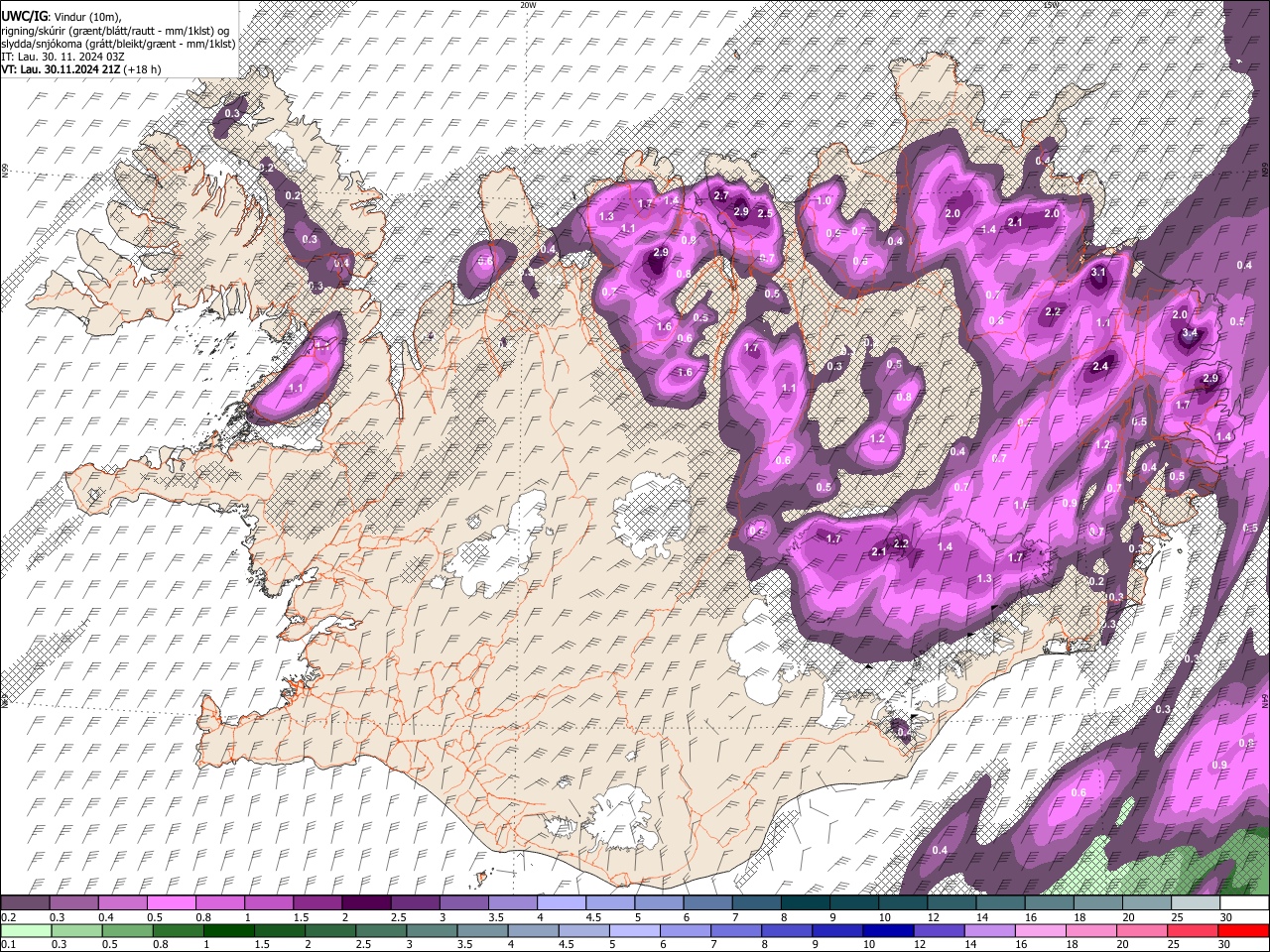The width and height of the screenshot is (1270, 952).
Task: Click the 'slydda/snjókoma (grátt/bleikt/grænt' description line
Action: pyautogui.click(x=118, y=44)
